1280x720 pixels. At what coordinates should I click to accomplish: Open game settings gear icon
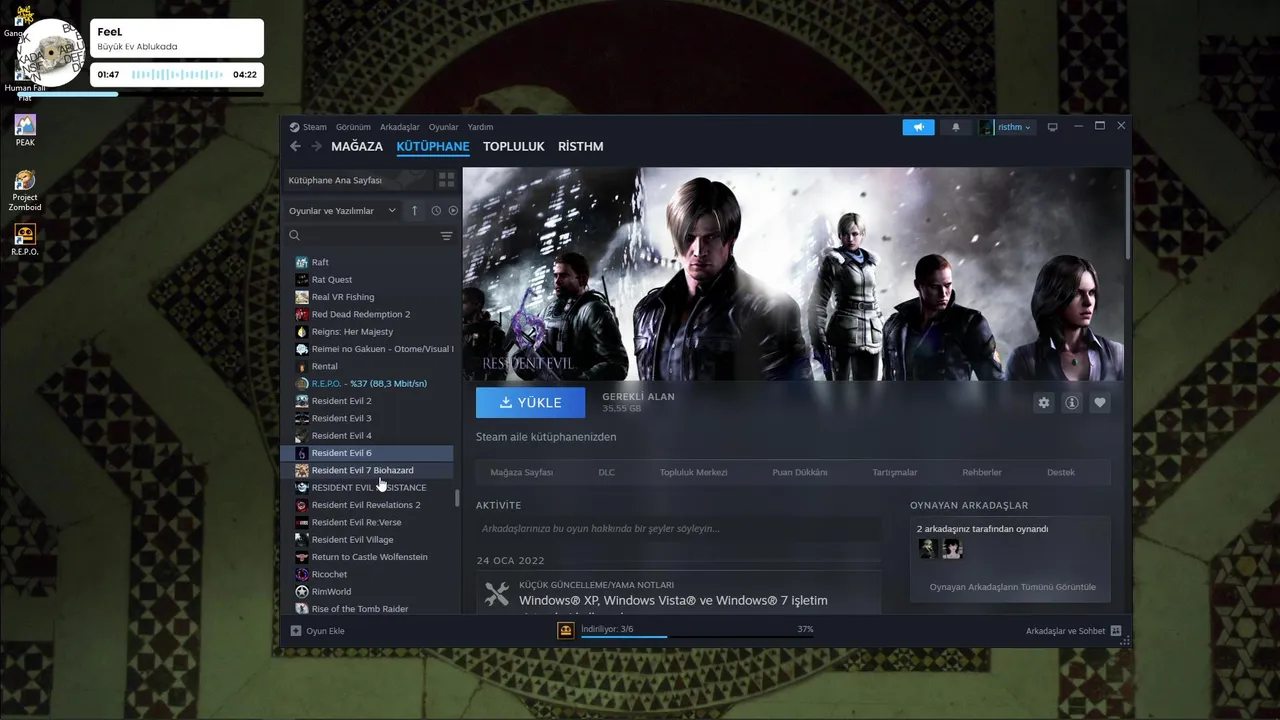pos(1044,402)
